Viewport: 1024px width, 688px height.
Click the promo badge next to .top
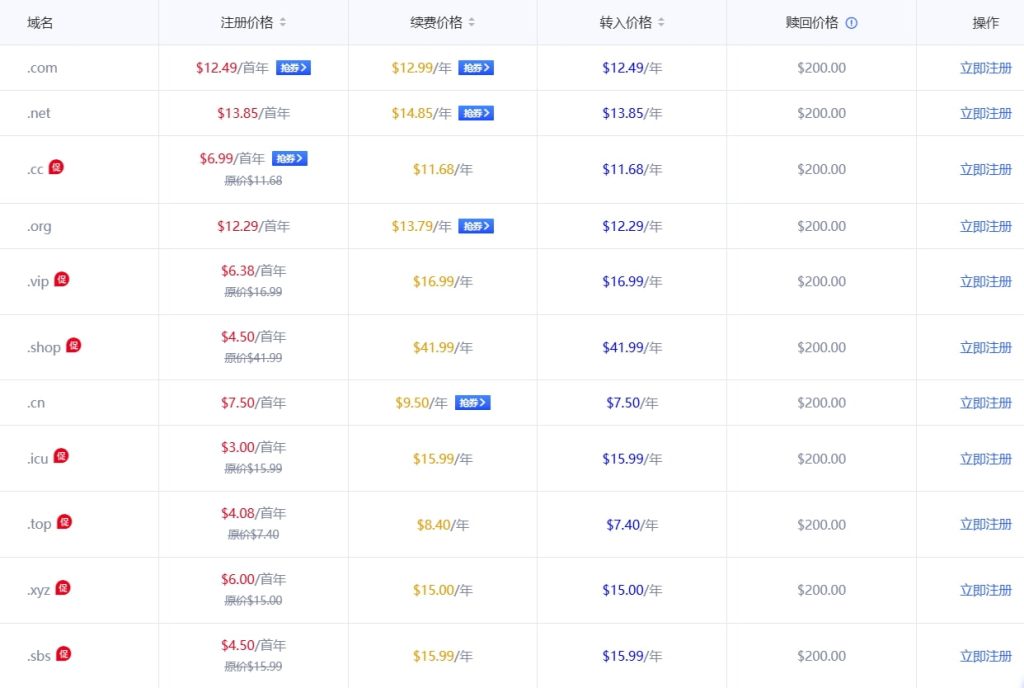[x=64, y=522]
